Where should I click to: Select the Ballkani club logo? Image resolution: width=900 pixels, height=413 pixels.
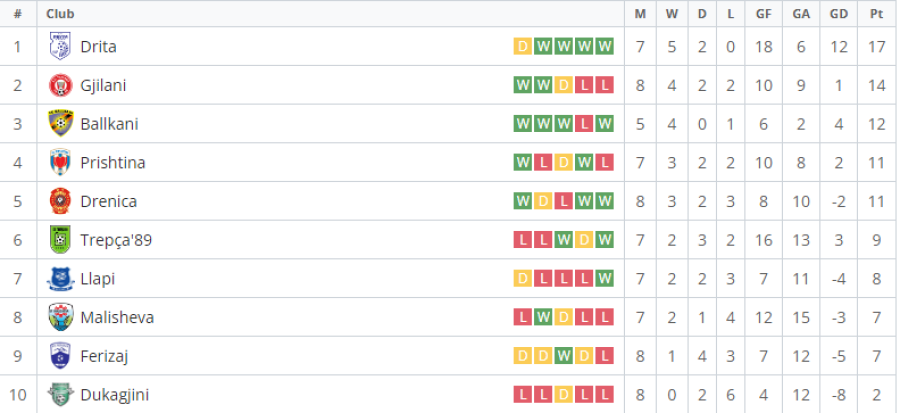(60, 124)
